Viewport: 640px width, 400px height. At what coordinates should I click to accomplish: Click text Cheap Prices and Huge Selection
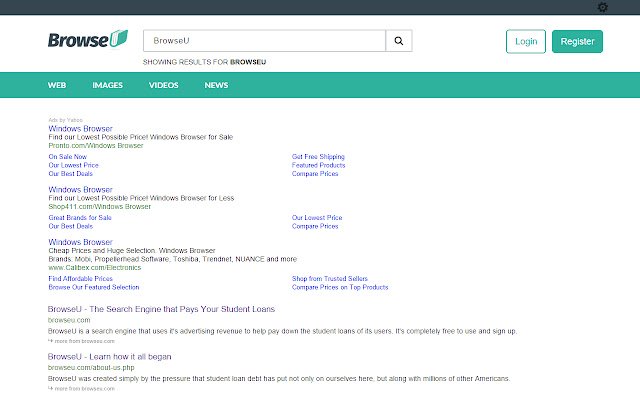click(132, 251)
